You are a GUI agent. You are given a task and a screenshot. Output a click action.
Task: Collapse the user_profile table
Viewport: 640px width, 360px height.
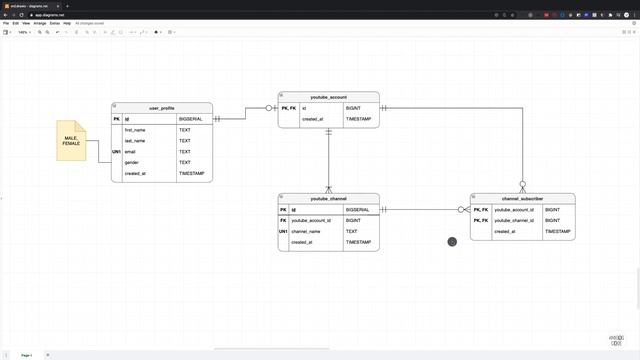(114, 106)
